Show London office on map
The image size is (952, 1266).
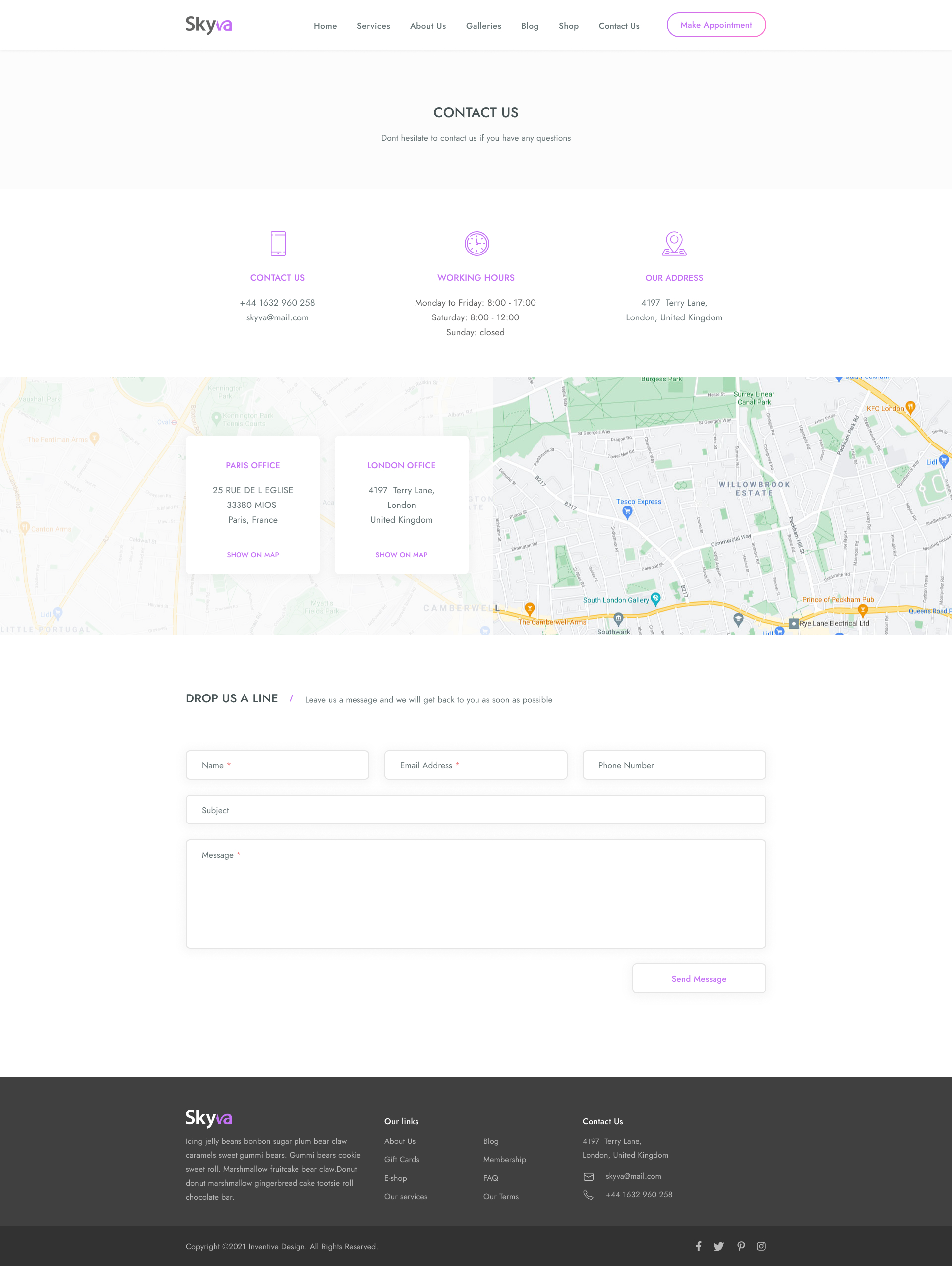[401, 555]
